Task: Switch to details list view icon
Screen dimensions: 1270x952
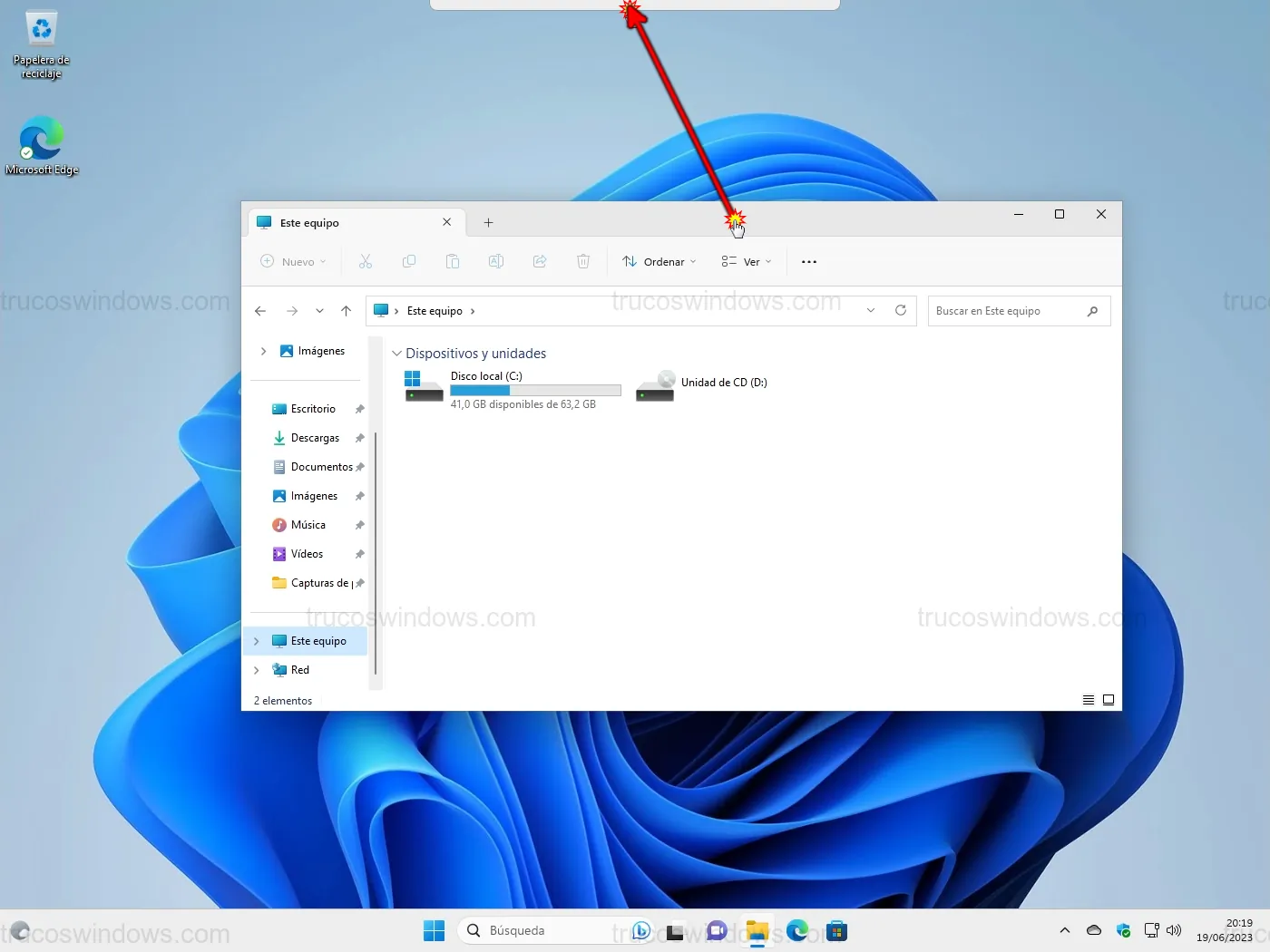Action: tap(1088, 700)
